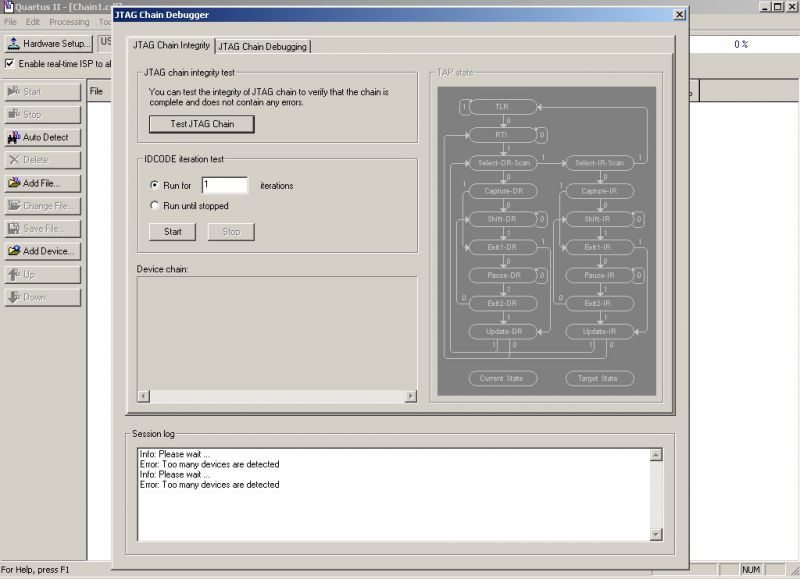
Task: Click Add Device button in sidebar
Action: tap(43, 251)
